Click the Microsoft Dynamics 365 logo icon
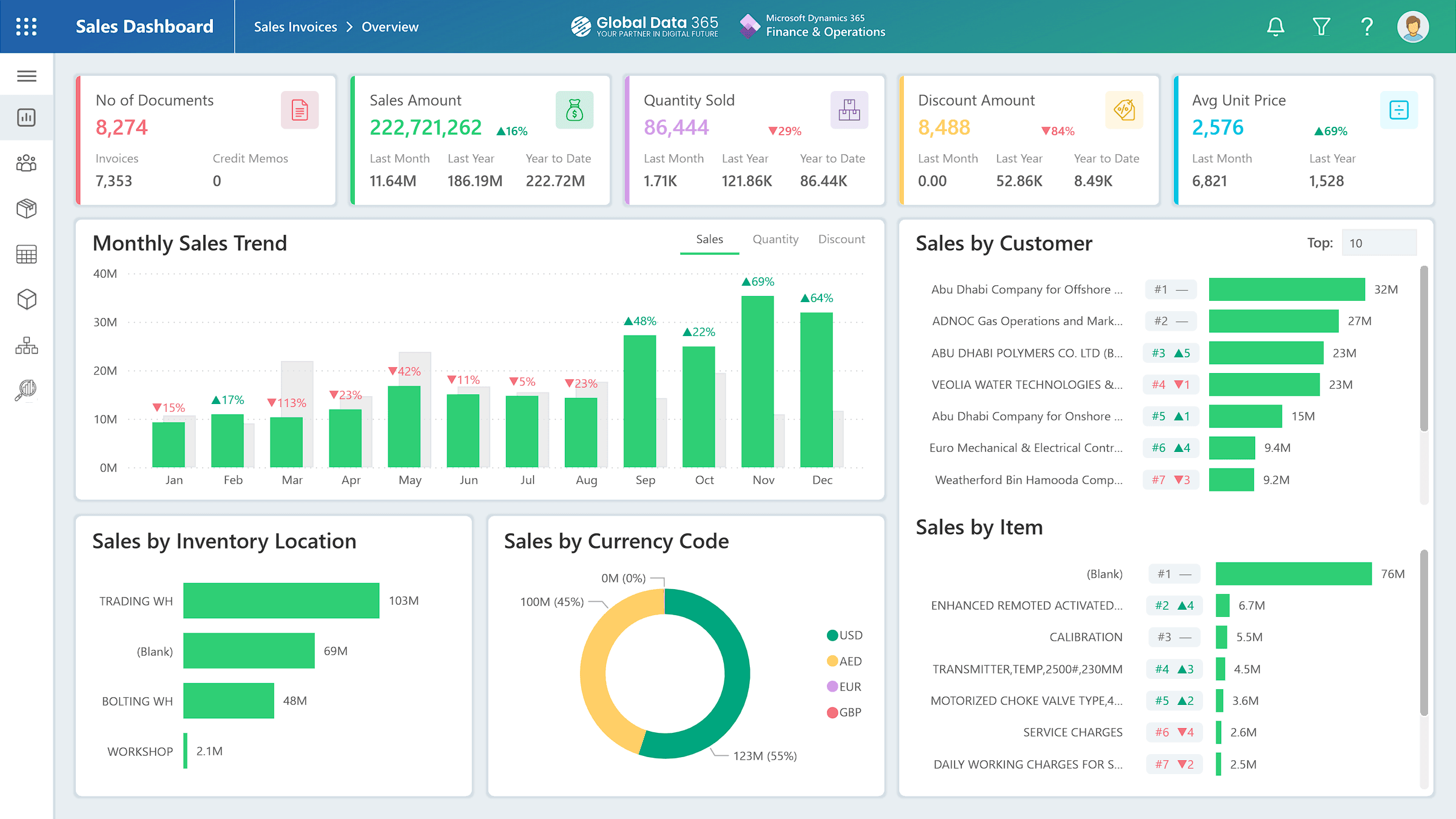 point(750,26)
